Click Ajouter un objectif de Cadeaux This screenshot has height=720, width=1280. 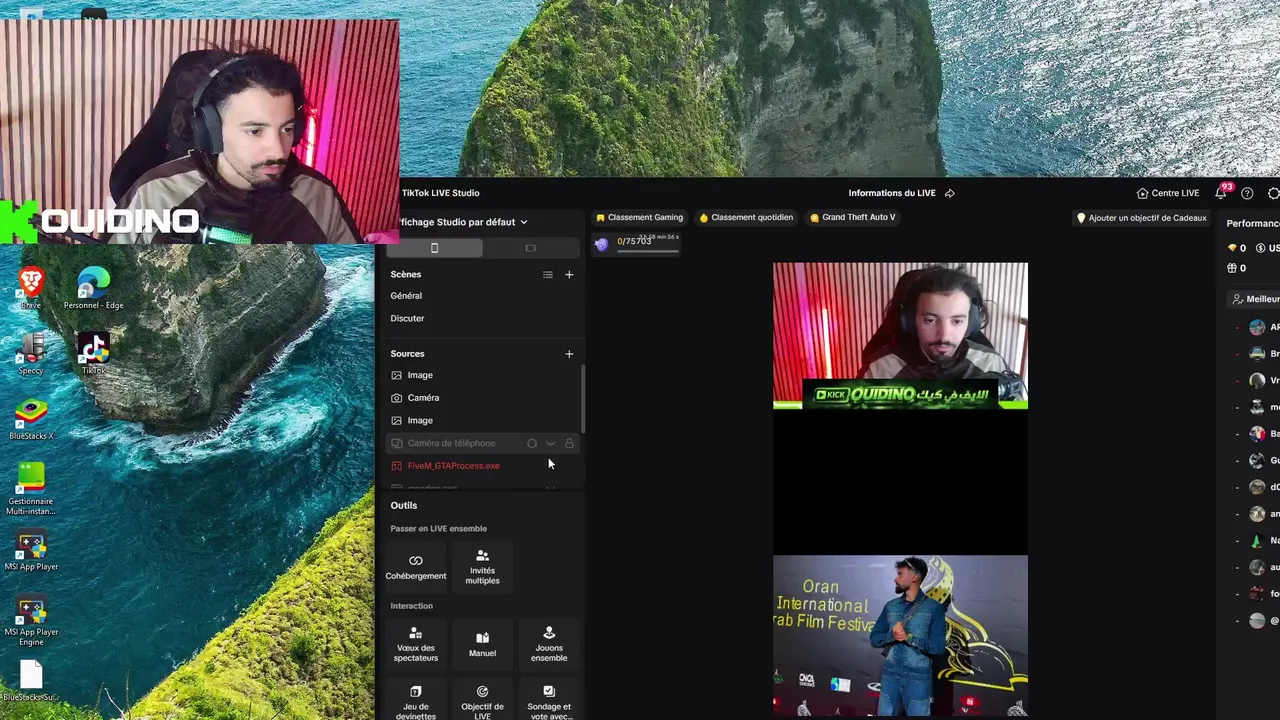(1141, 218)
